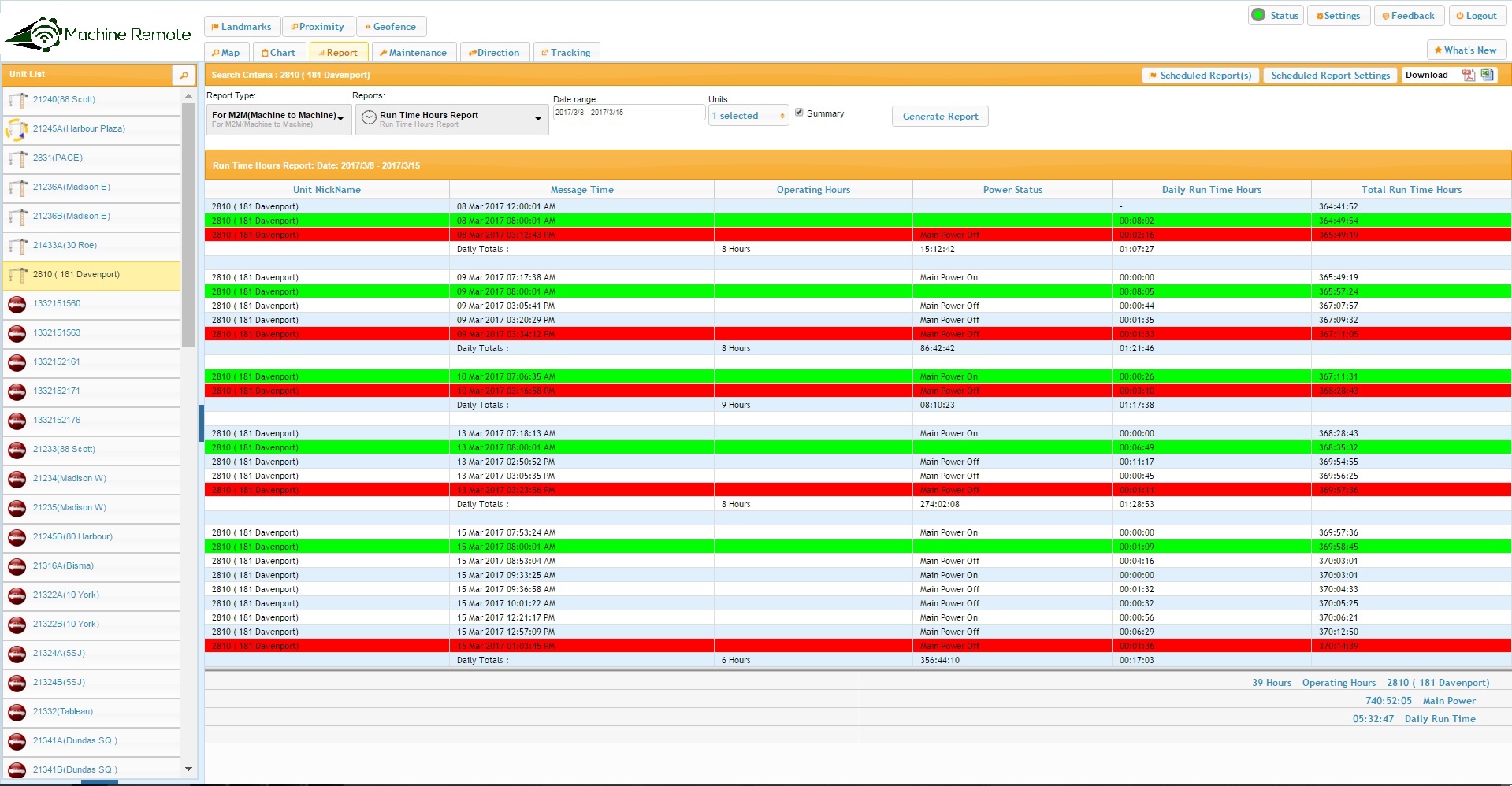Click the unit list scroll down arrow
The height and width of the screenshot is (786, 1512).
coord(188,769)
